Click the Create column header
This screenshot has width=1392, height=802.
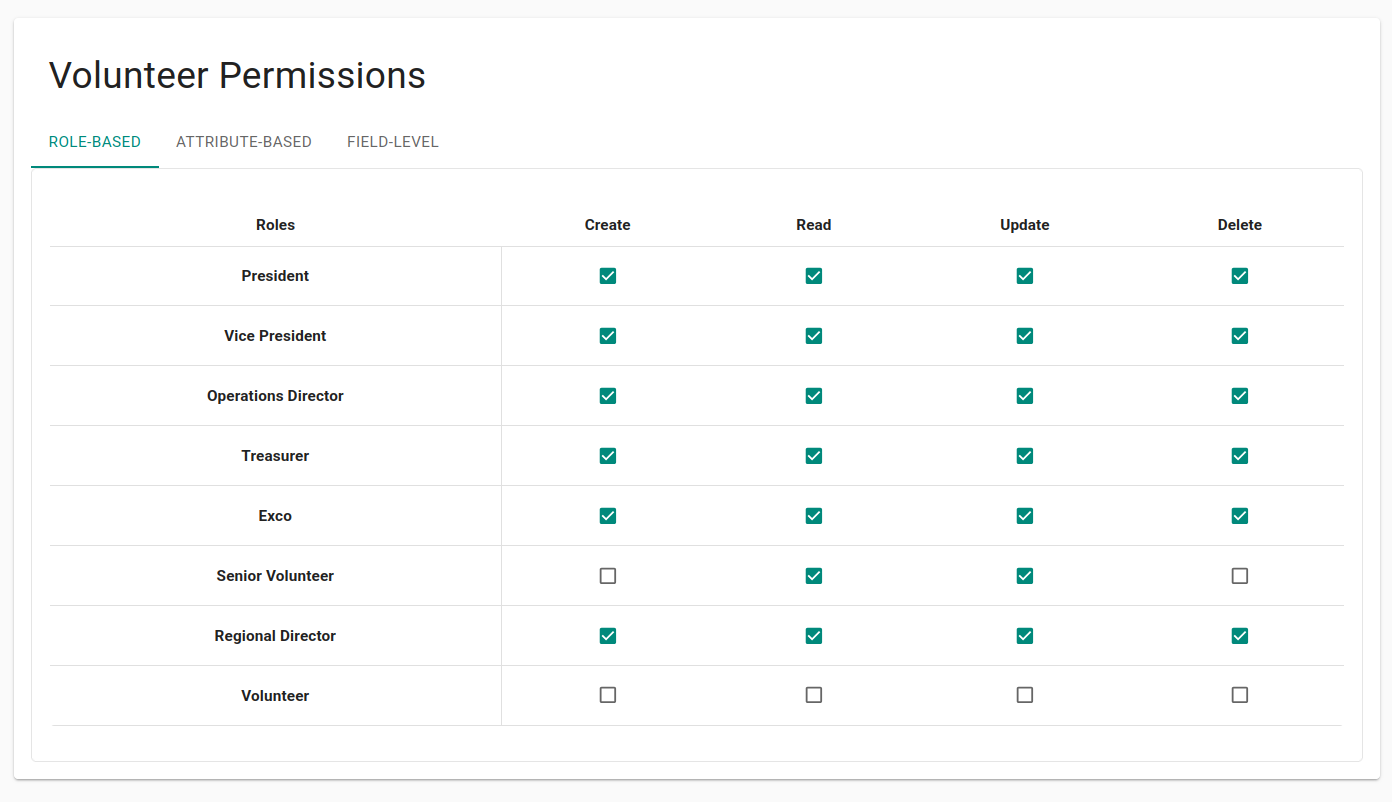click(608, 225)
